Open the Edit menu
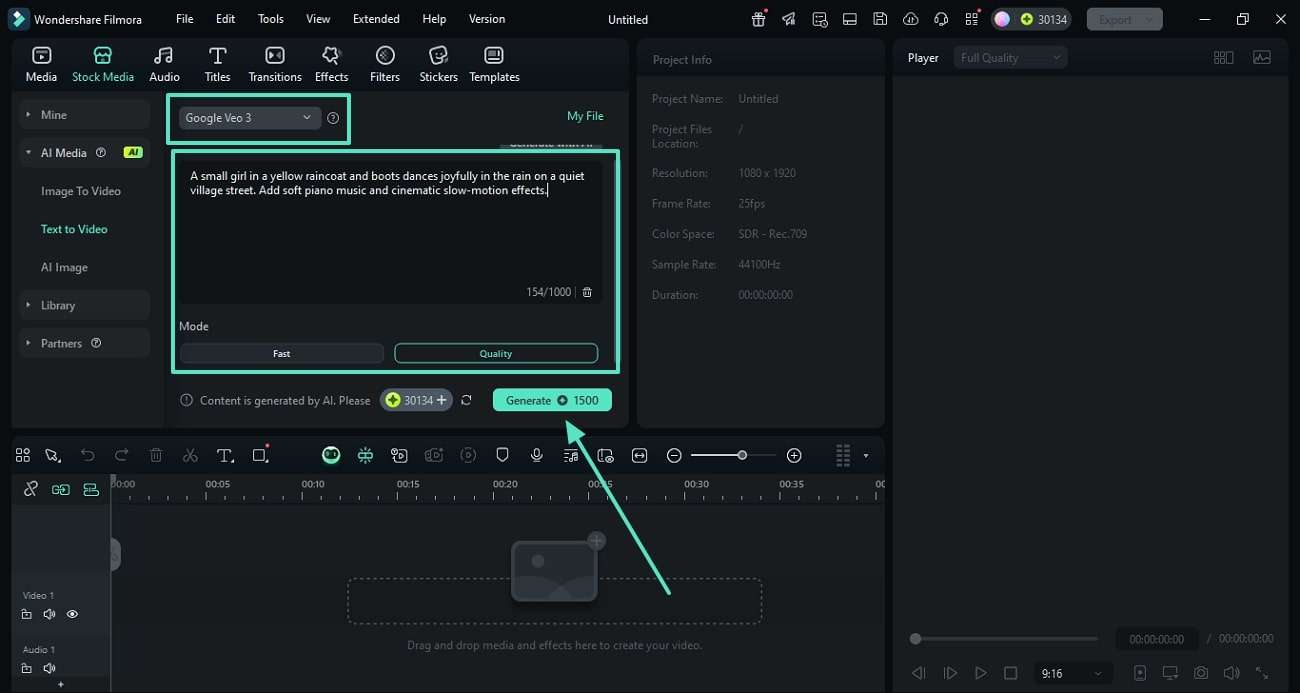Image resolution: width=1300 pixels, height=693 pixels. 225,19
